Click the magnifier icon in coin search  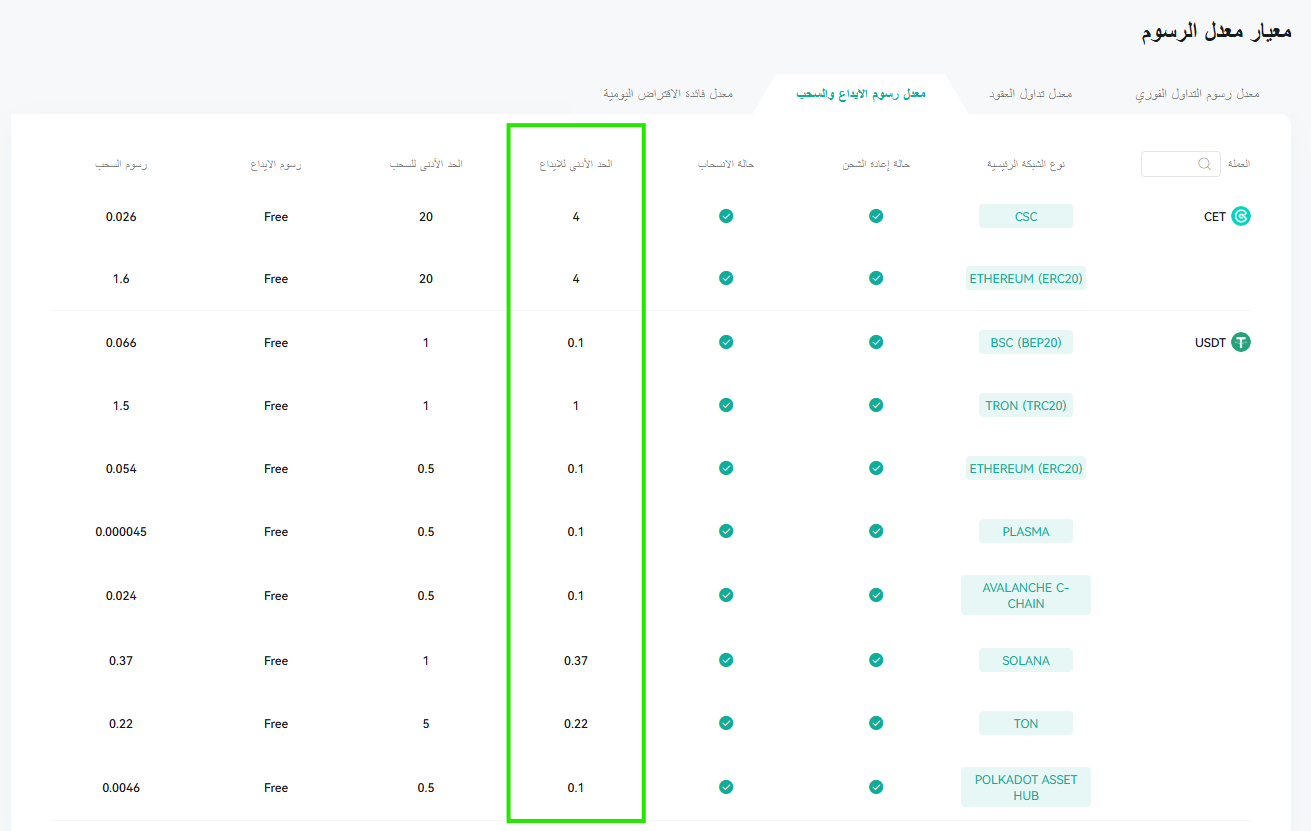(1204, 164)
